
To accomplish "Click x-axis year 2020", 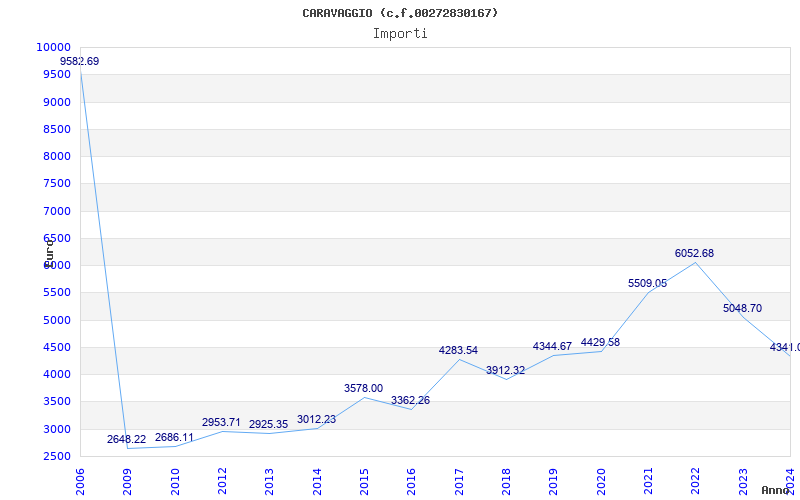I will [x=601, y=481].
